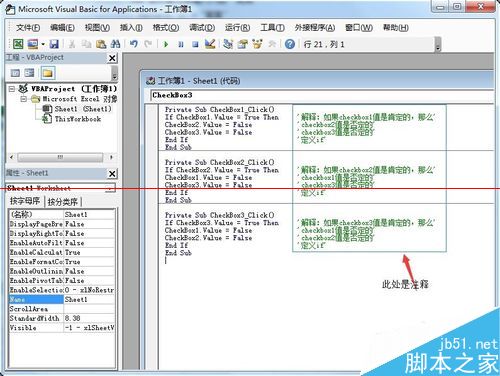Screen dimensions: 500x376
Task: Click the Break pause icon
Action: pos(181,44)
